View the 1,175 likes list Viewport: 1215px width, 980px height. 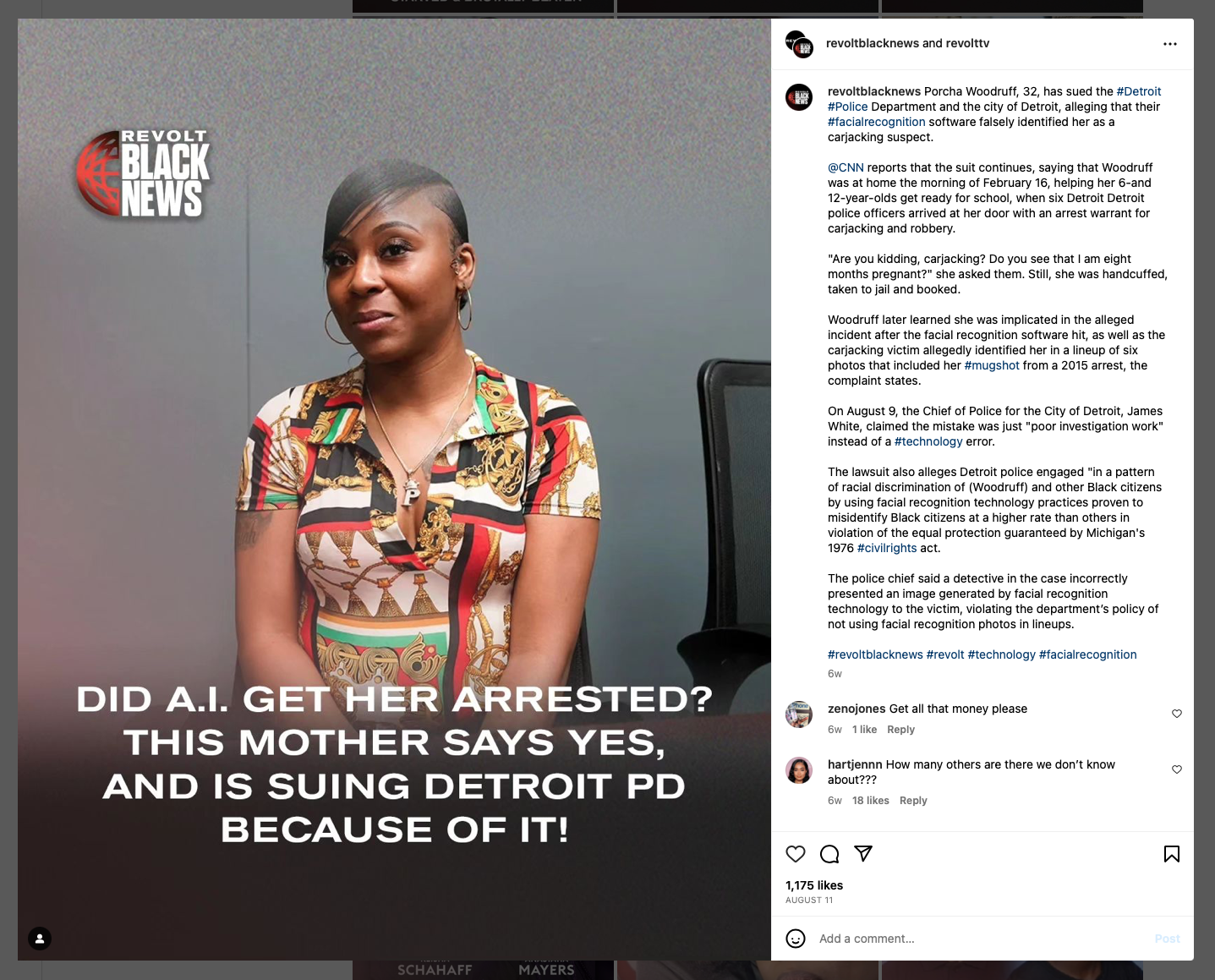point(814,885)
